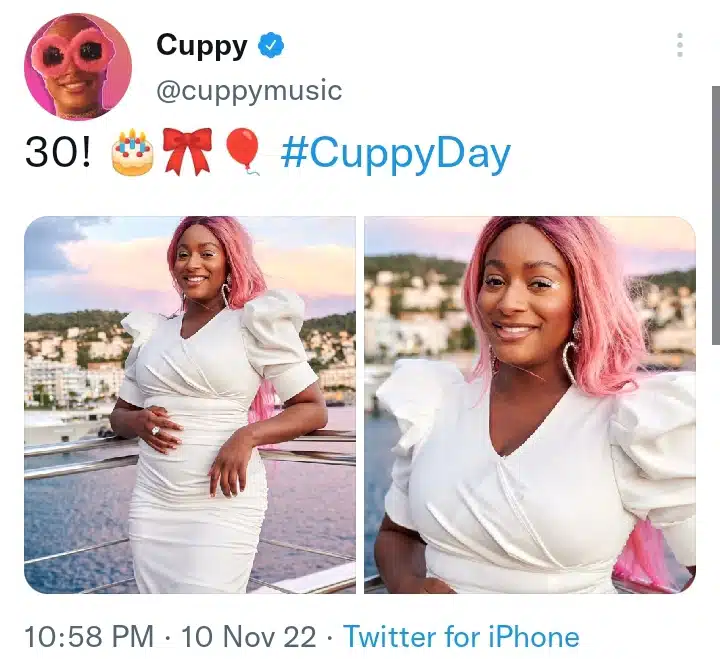Click the red ribbon bow emoji

pyautogui.click(x=188, y=152)
